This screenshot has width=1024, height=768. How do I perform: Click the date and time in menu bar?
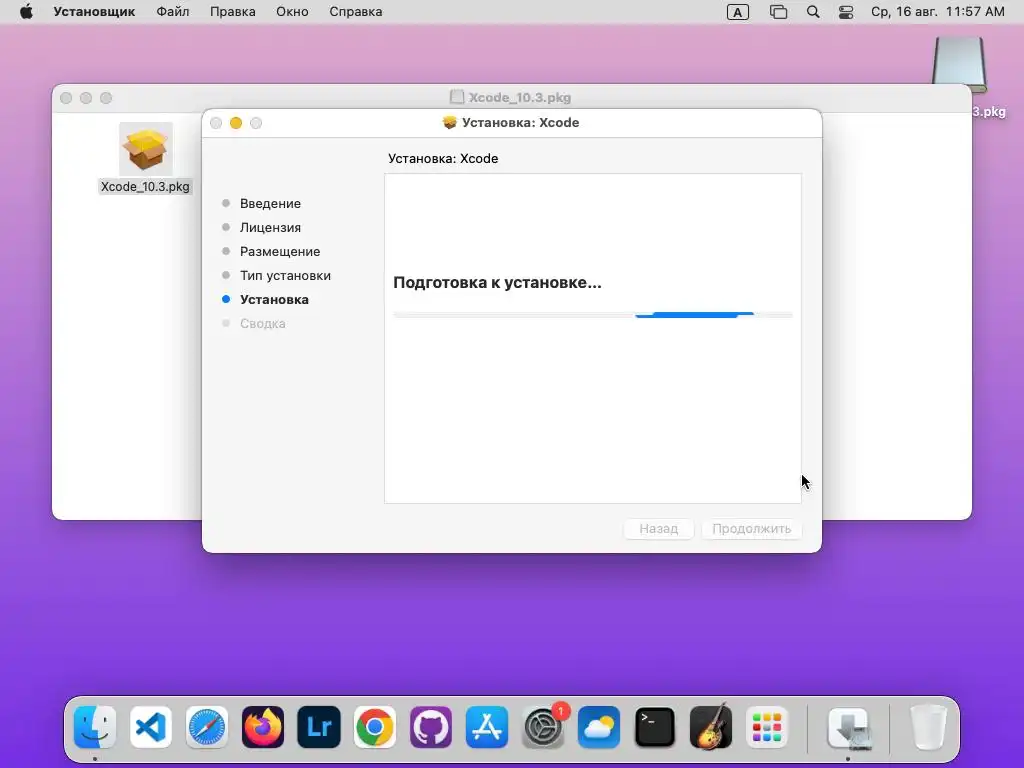coord(937,12)
